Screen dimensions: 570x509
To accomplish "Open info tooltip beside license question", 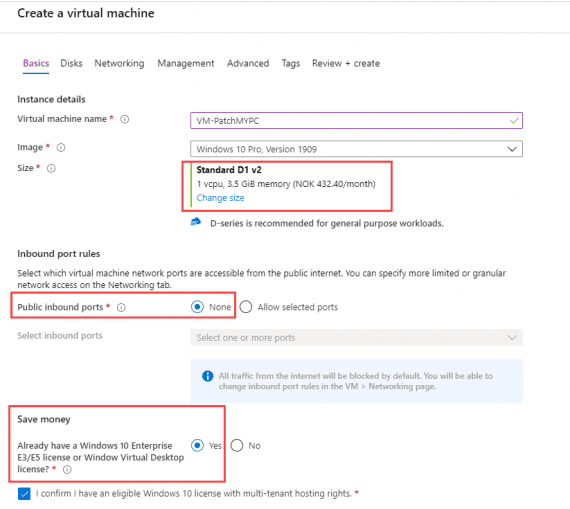I will (x=67, y=470).
